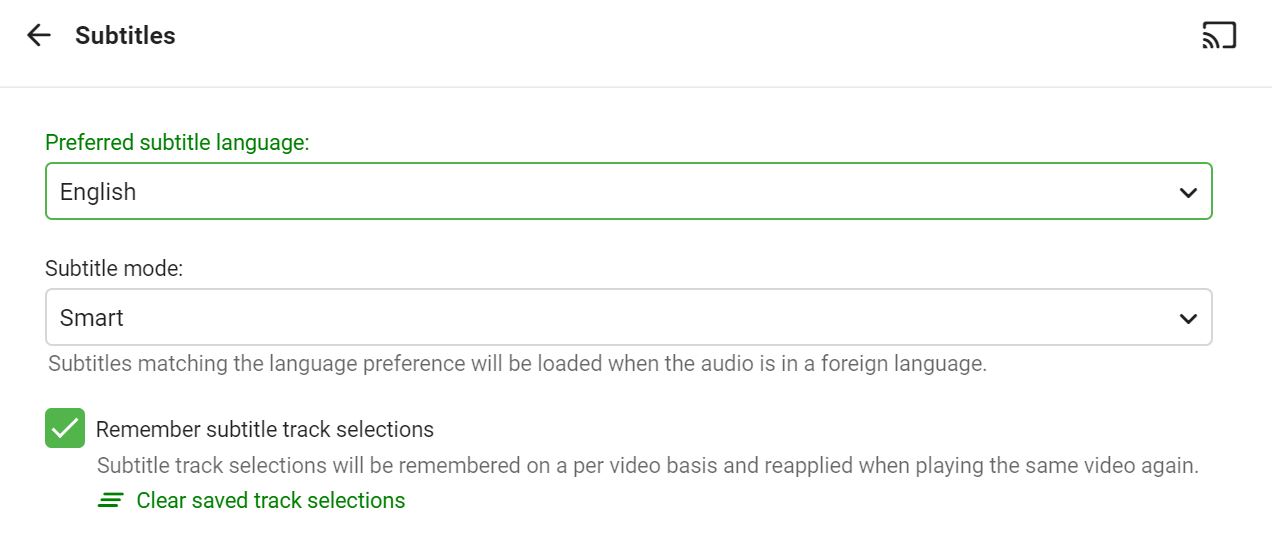Viewport: 1272px width, 547px height.
Task: Click the Smart mode description text
Action: tap(517, 364)
